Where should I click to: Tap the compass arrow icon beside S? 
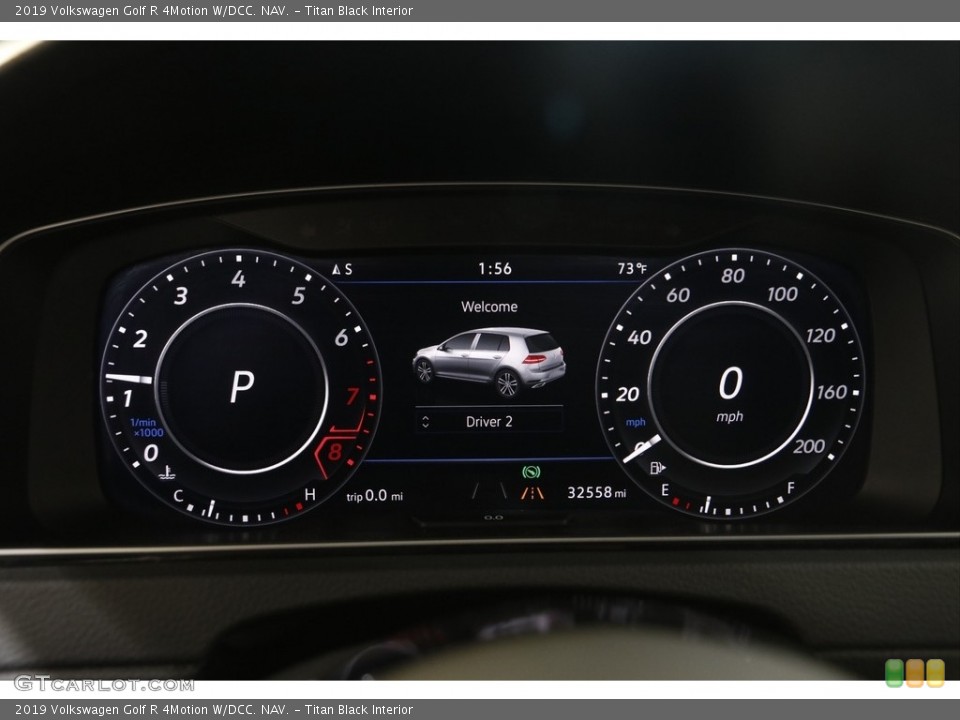336,269
